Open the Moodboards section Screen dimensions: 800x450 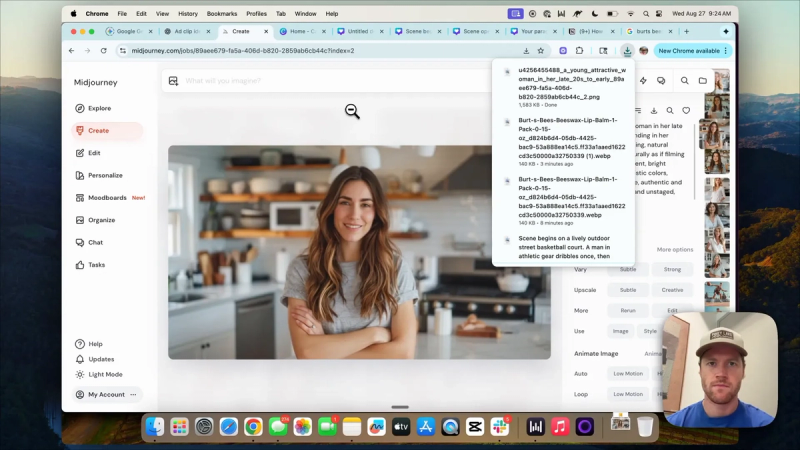(107, 197)
